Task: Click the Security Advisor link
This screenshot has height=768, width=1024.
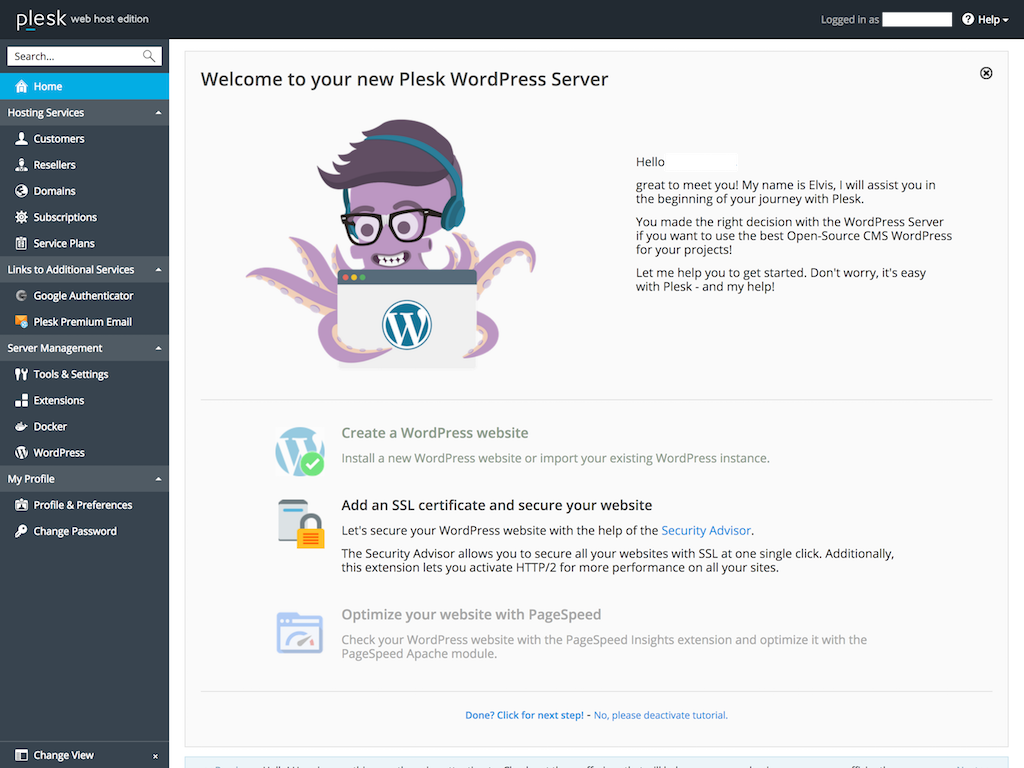Action: 706,530
